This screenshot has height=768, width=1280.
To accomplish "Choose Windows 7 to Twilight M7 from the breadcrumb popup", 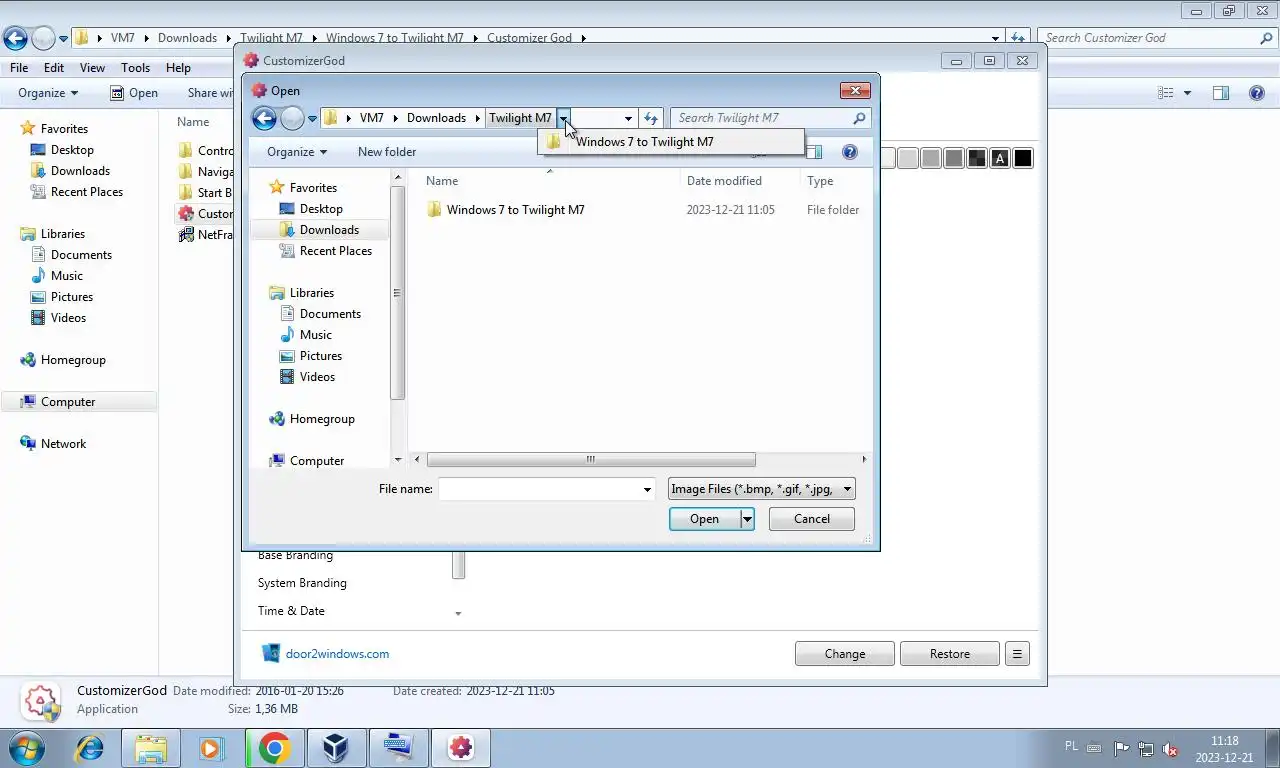I will [x=670, y=142].
